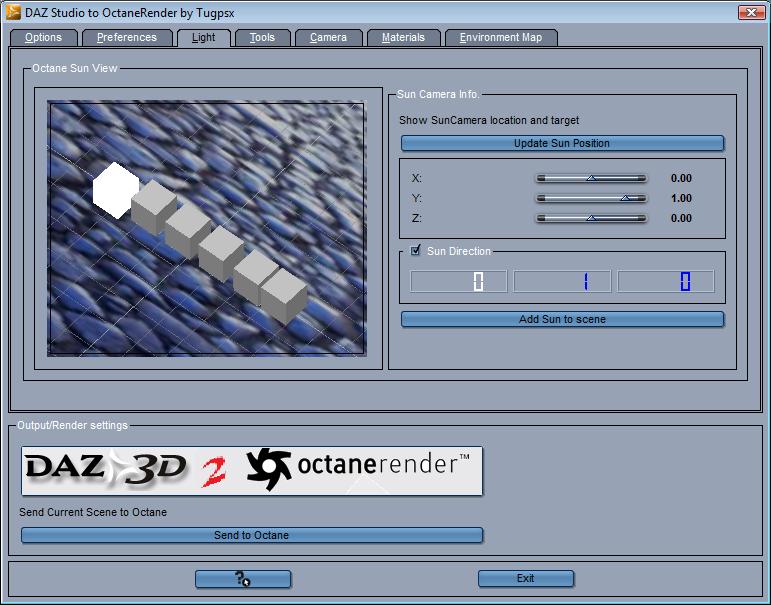
Task: Click Add Sun to scene button
Action: pyautogui.click(x=562, y=319)
